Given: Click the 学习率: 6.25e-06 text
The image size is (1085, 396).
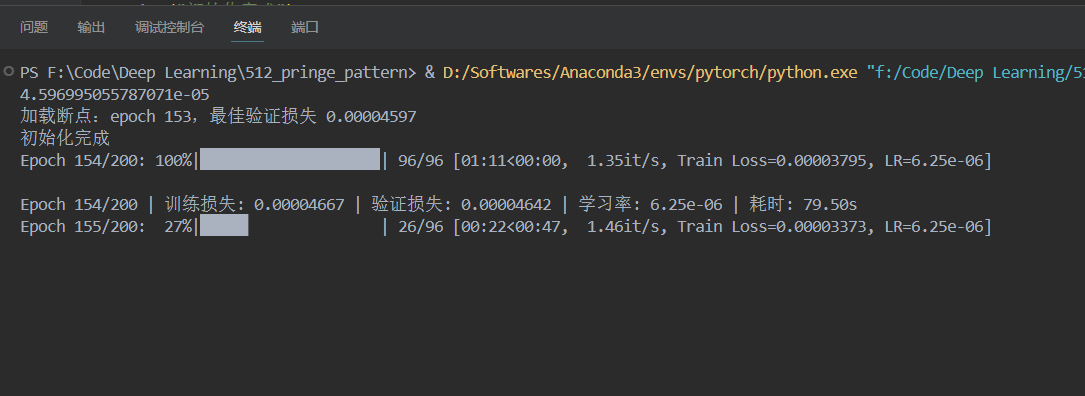Looking at the screenshot, I should tap(650, 205).
